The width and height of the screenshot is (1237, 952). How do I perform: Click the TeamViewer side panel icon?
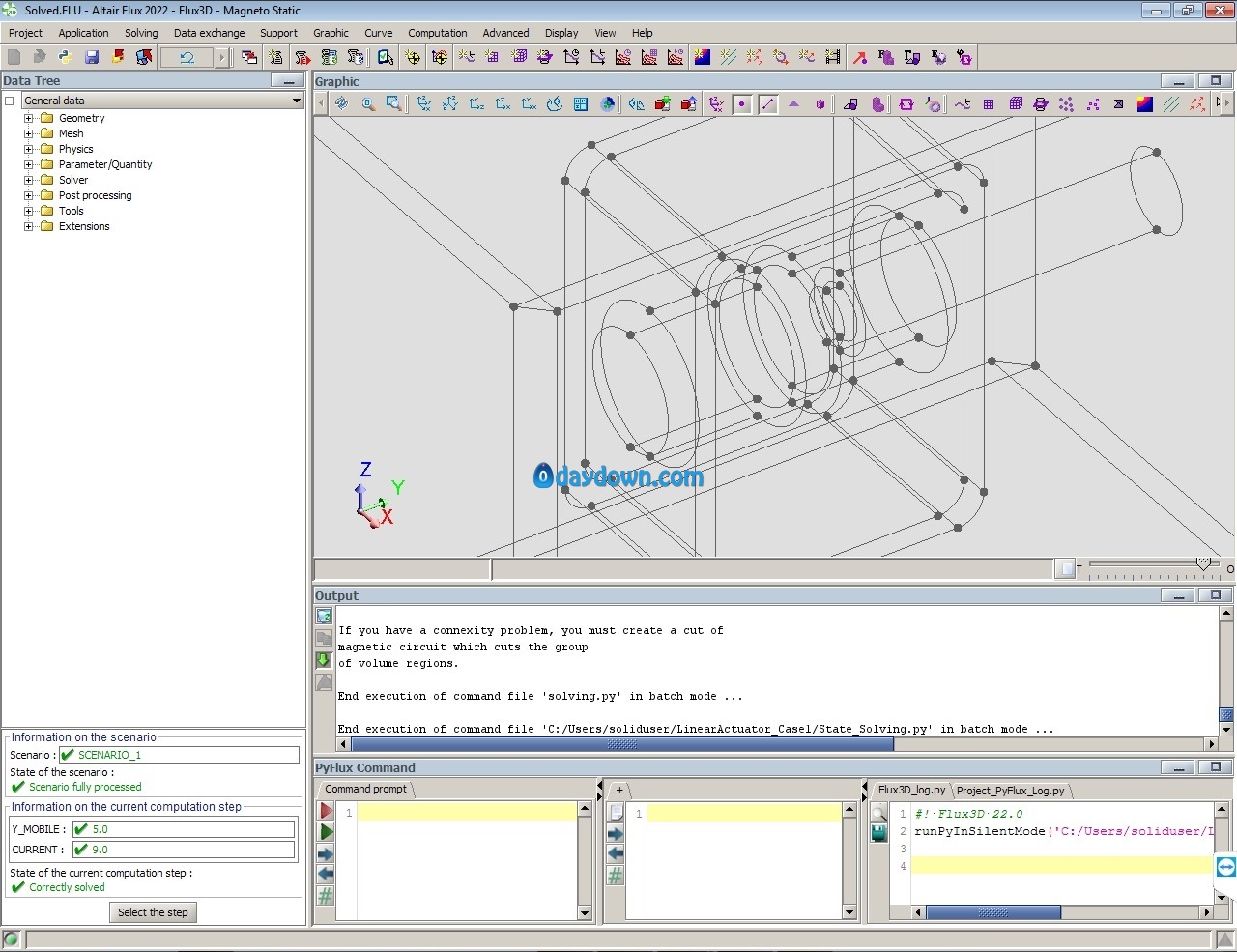coord(1225,867)
